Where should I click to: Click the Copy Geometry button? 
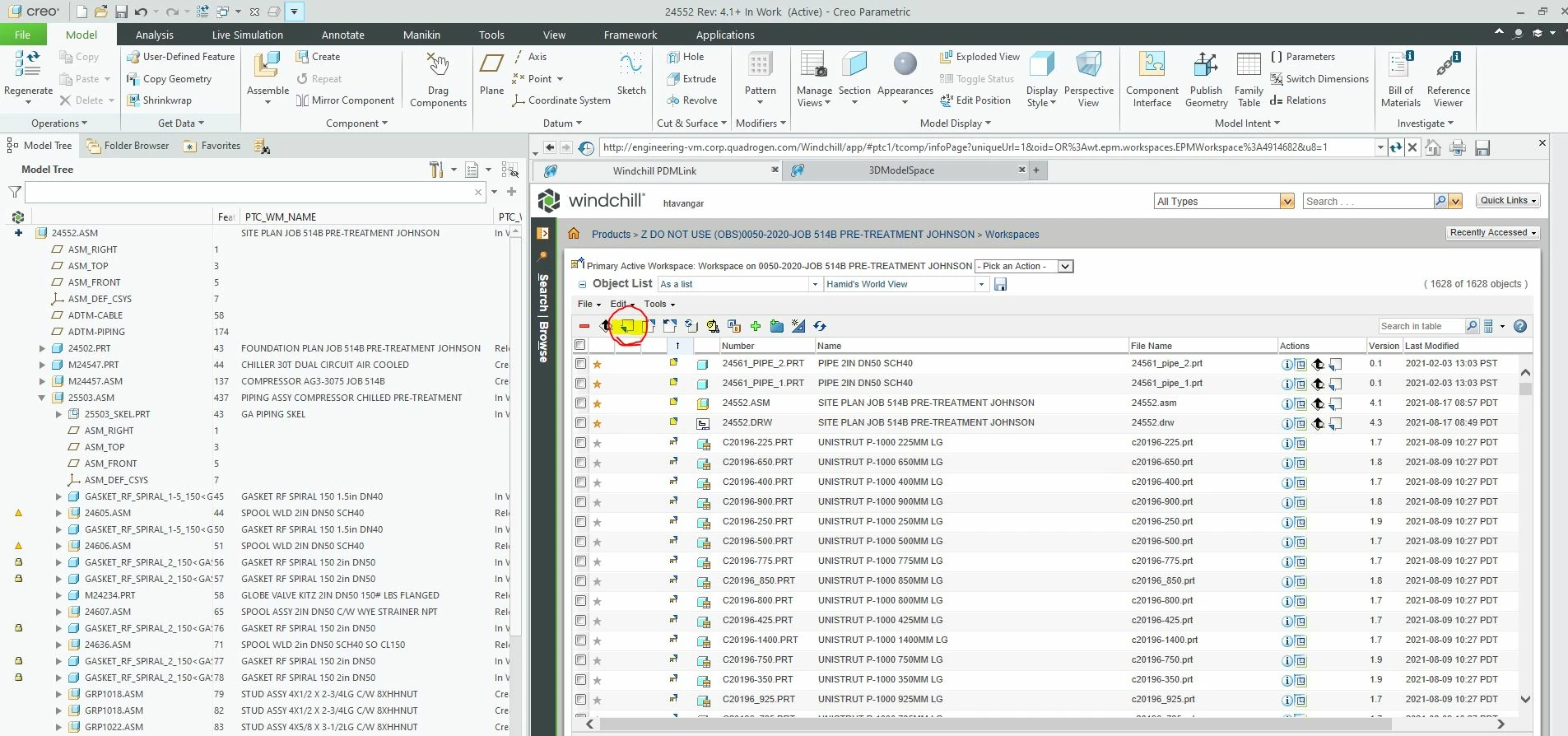169,79
